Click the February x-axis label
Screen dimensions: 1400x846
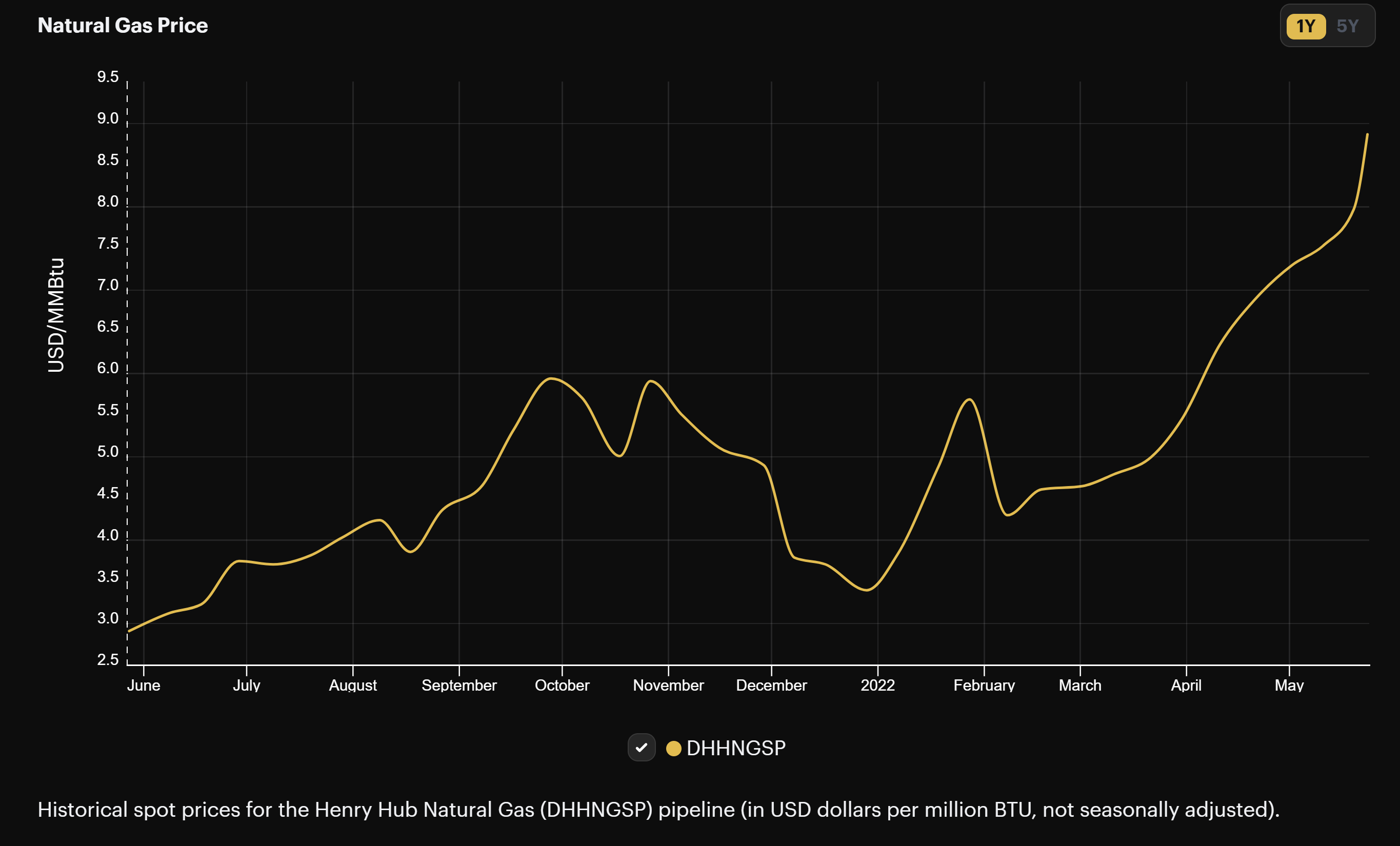tap(985, 685)
